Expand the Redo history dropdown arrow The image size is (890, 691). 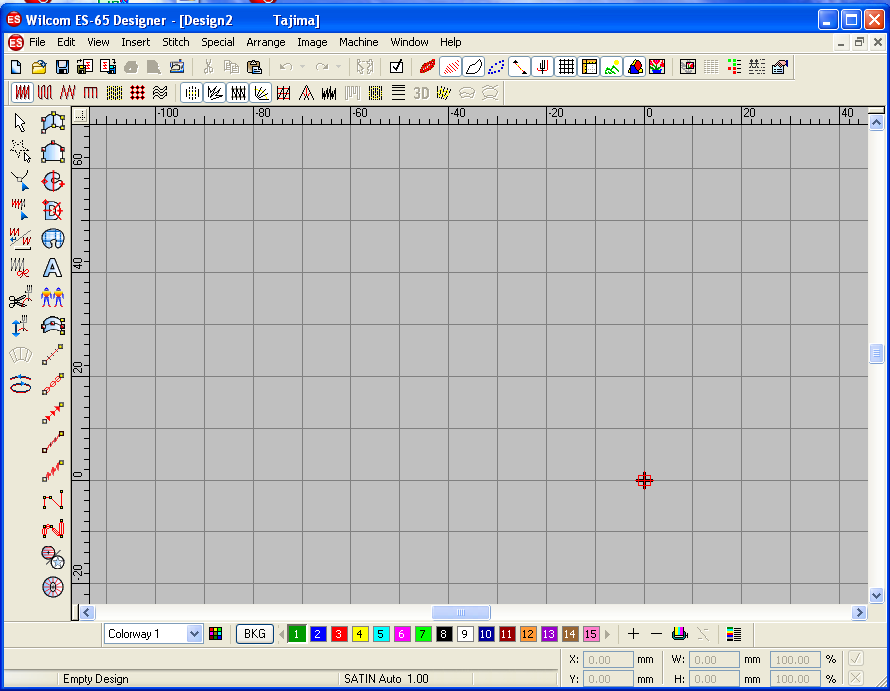point(338,67)
